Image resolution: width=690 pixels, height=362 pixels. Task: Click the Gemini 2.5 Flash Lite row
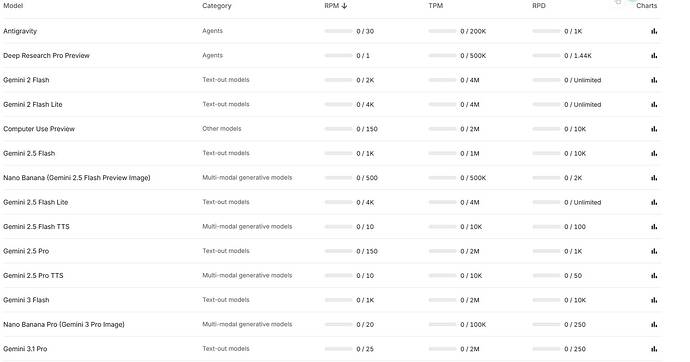332,202
